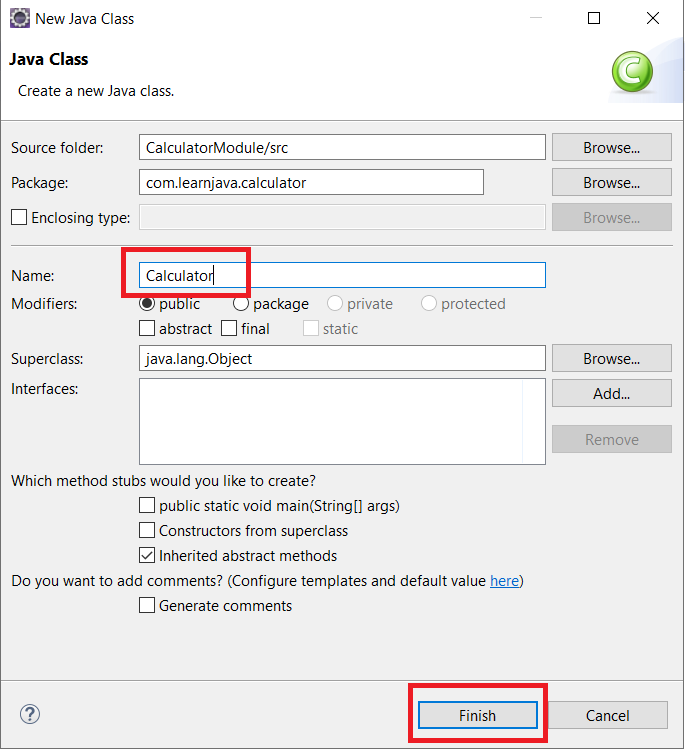Viewport: 685px width, 749px height.
Task: Enable public static void main stub
Action: point(147,506)
